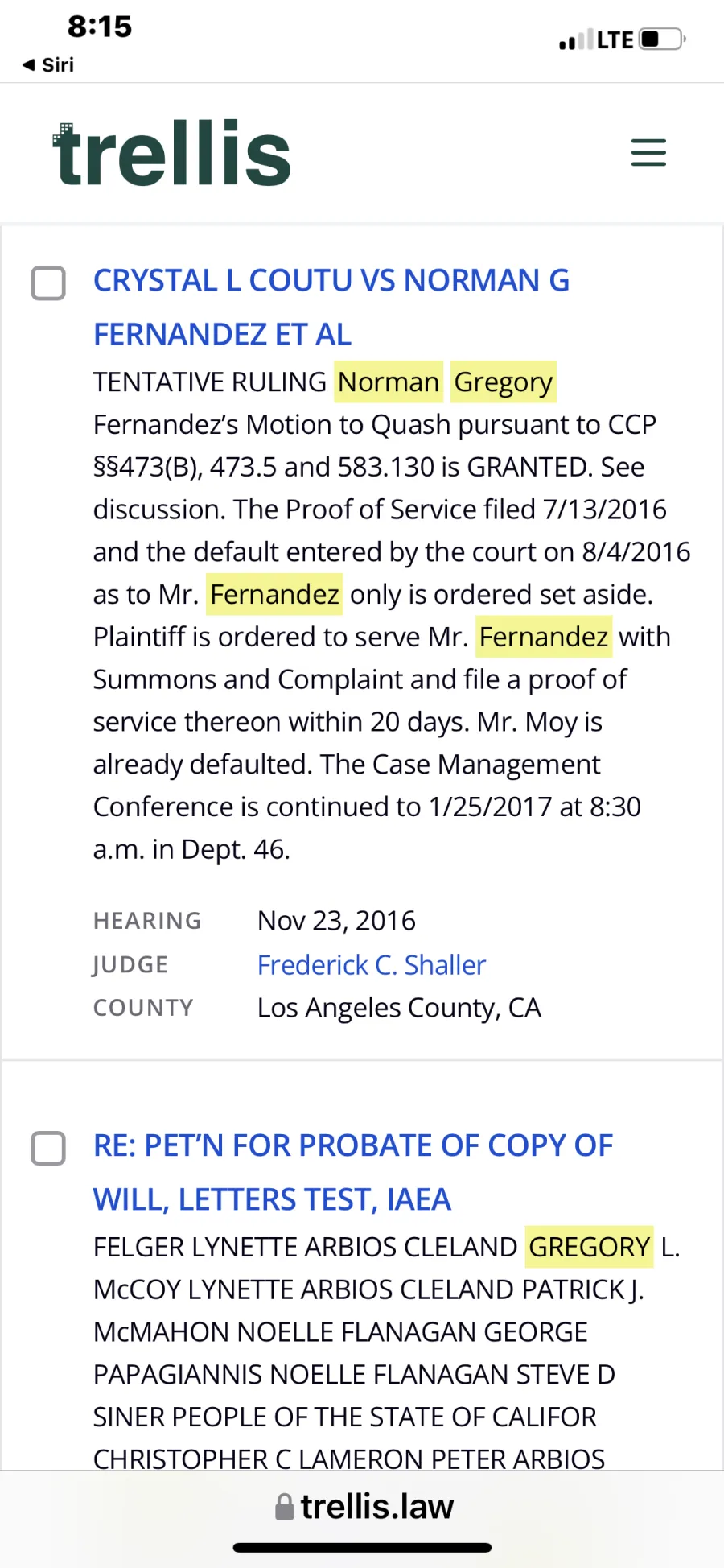Tap Los Angeles County, CA text

pyautogui.click(x=399, y=1008)
